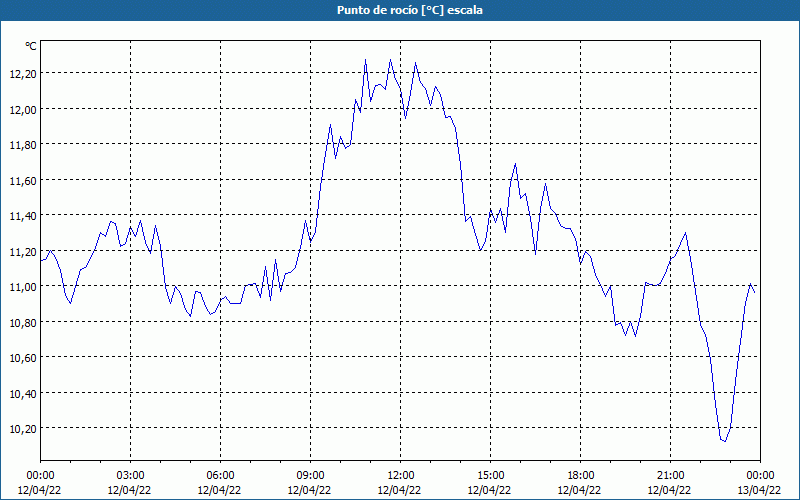Click the 12,00 y-axis value
This screenshot has height=500, width=800.
[x=23, y=110]
